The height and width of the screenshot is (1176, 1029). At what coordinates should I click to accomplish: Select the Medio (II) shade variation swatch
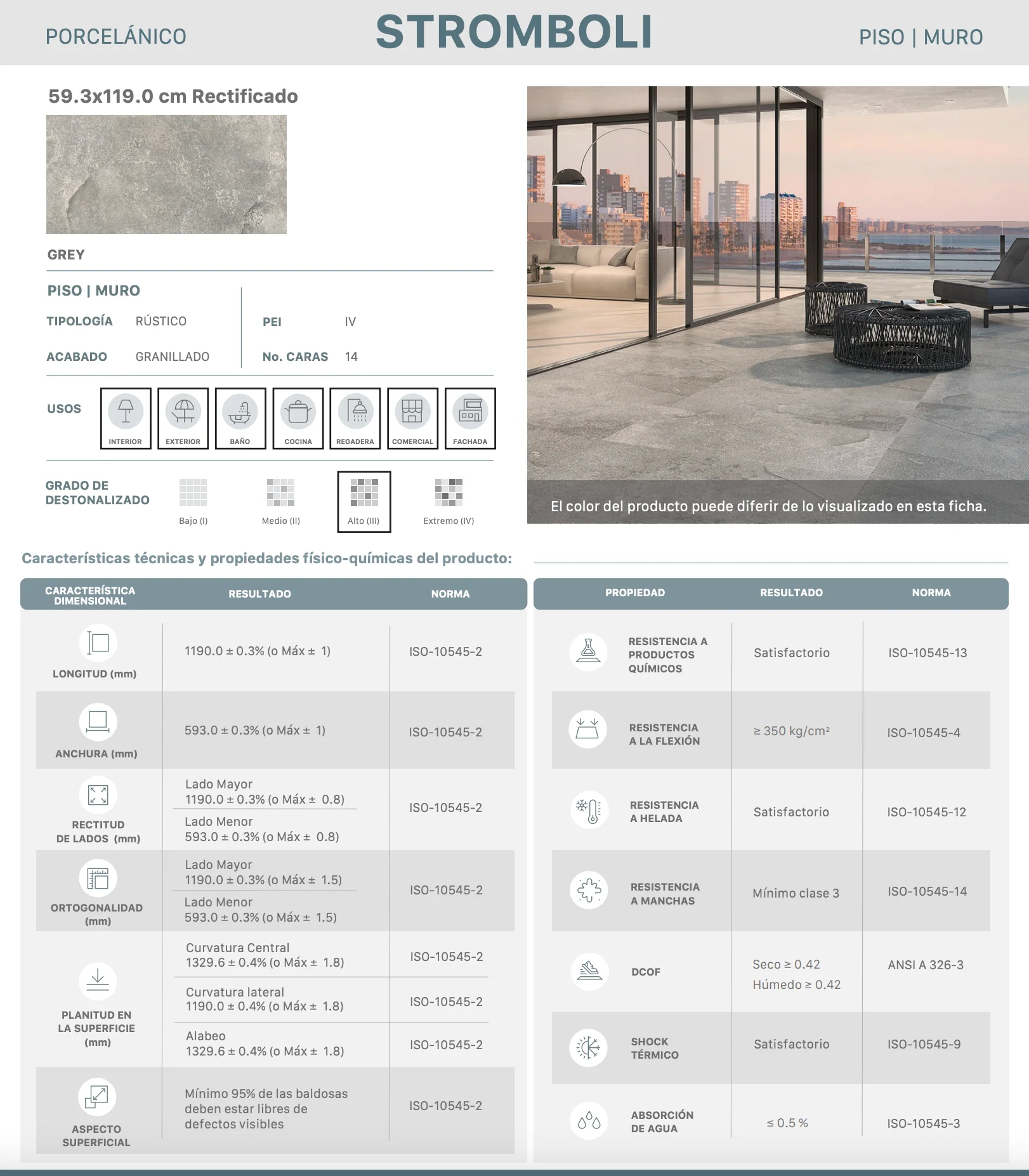pyautogui.click(x=280, y=492)
